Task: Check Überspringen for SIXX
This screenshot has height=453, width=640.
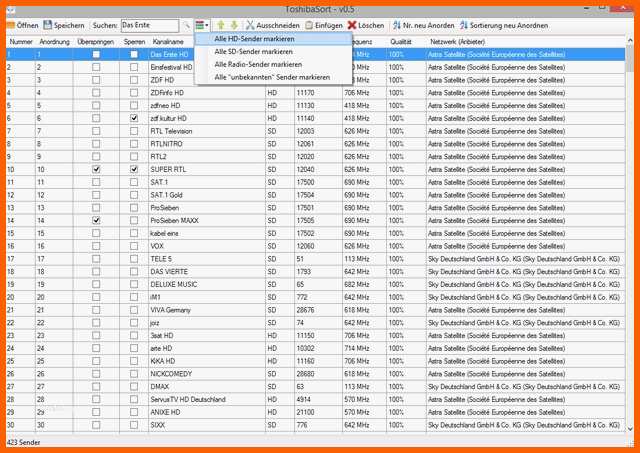Action: tap(96, 425)
